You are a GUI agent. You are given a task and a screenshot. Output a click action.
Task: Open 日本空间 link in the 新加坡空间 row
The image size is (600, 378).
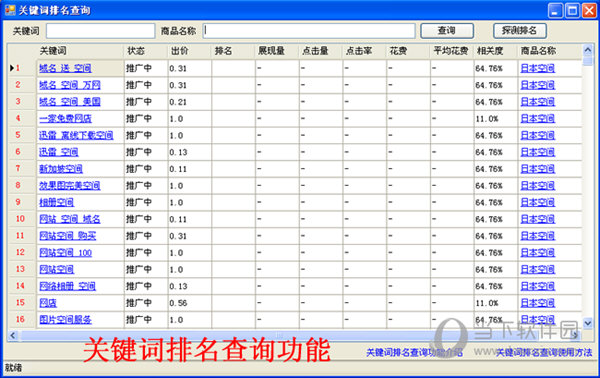pos(538,169)
